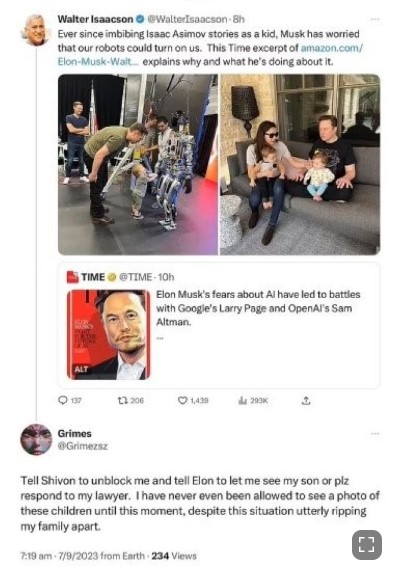Click TIME's gold verified badge

click(111, 277)
